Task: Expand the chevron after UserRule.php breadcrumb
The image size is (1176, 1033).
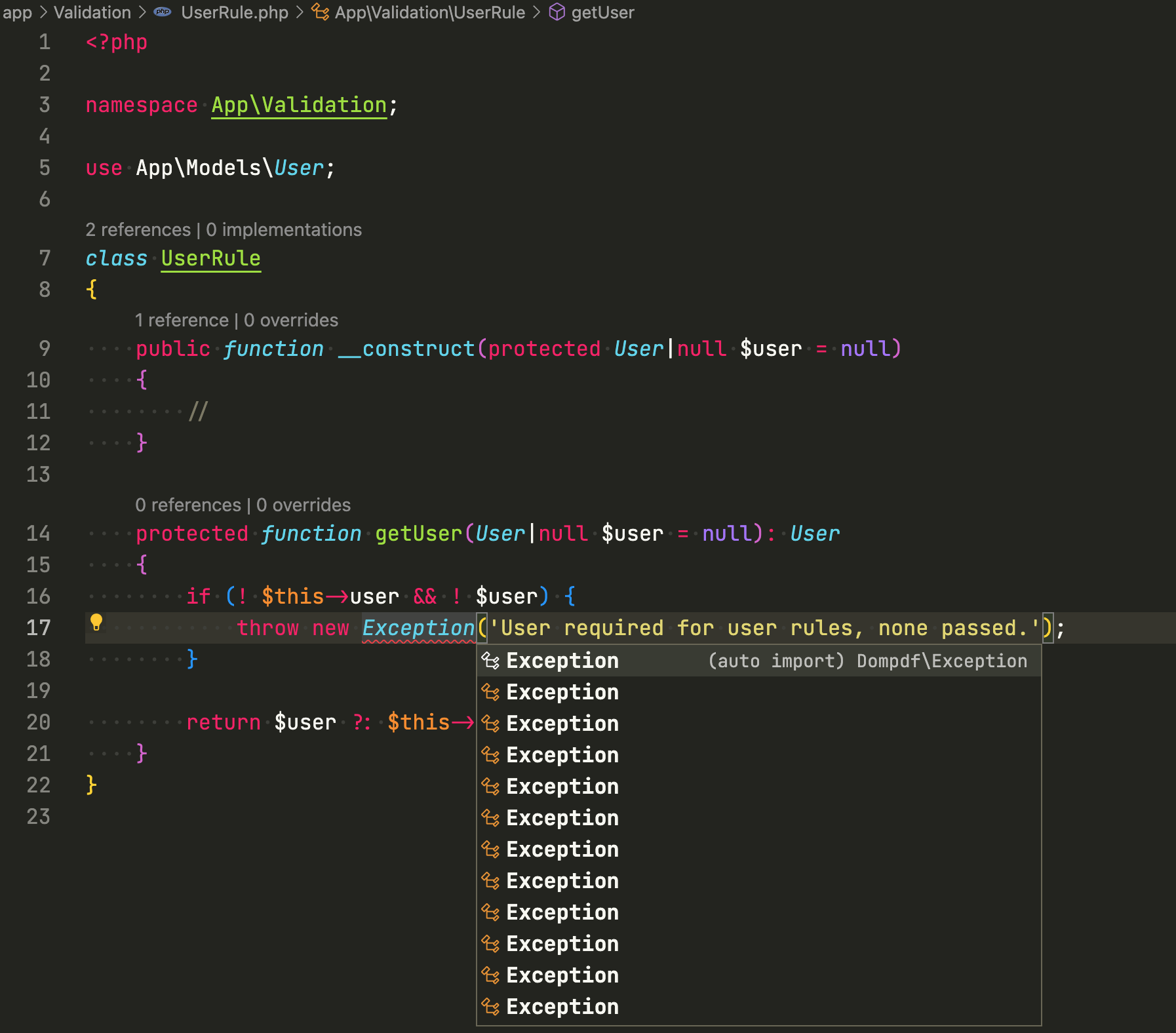Action: pos(299,12)
